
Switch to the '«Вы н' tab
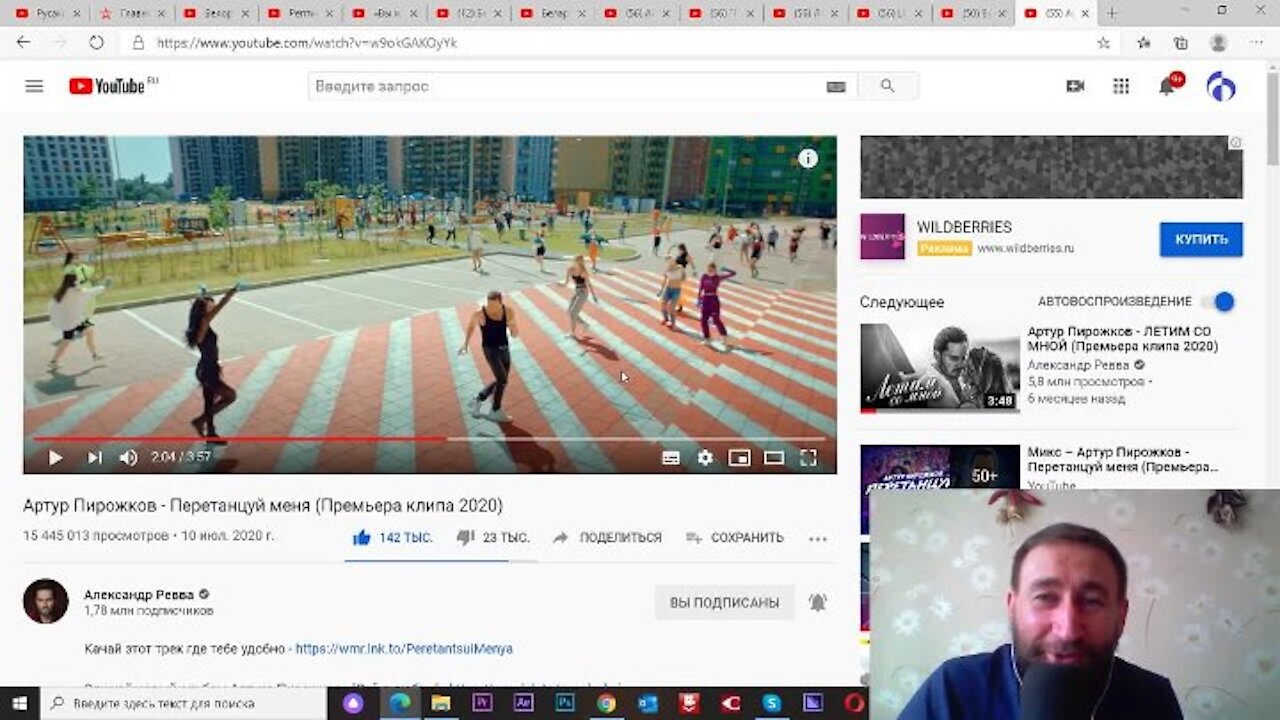click(384, 14)
